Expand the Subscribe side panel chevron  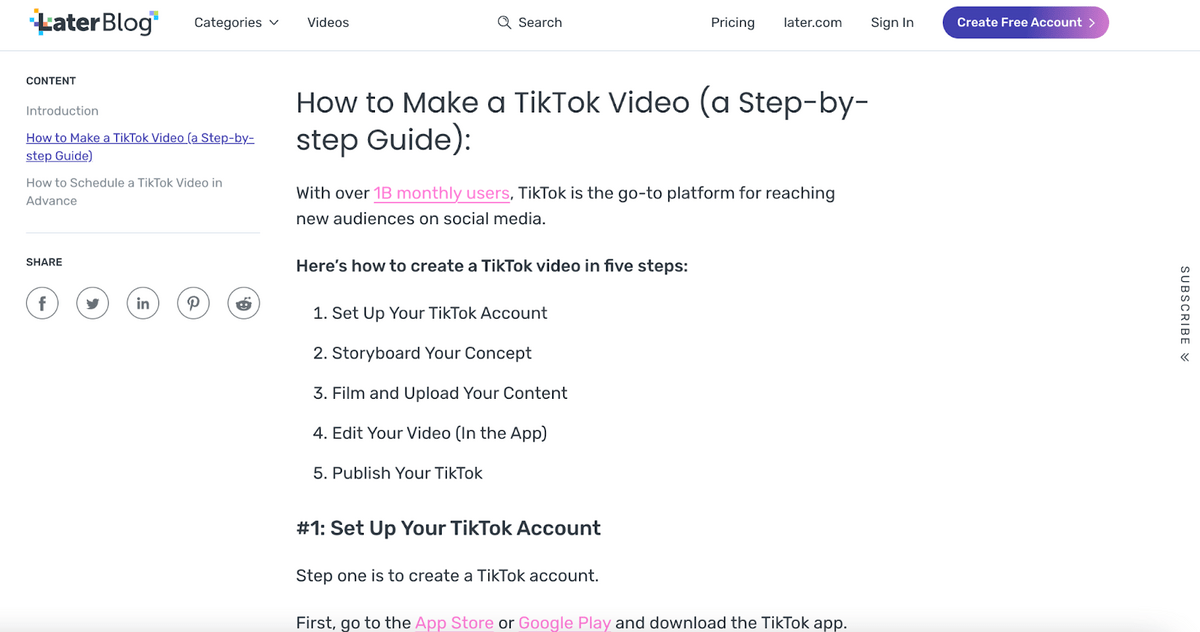(1185, 357)
